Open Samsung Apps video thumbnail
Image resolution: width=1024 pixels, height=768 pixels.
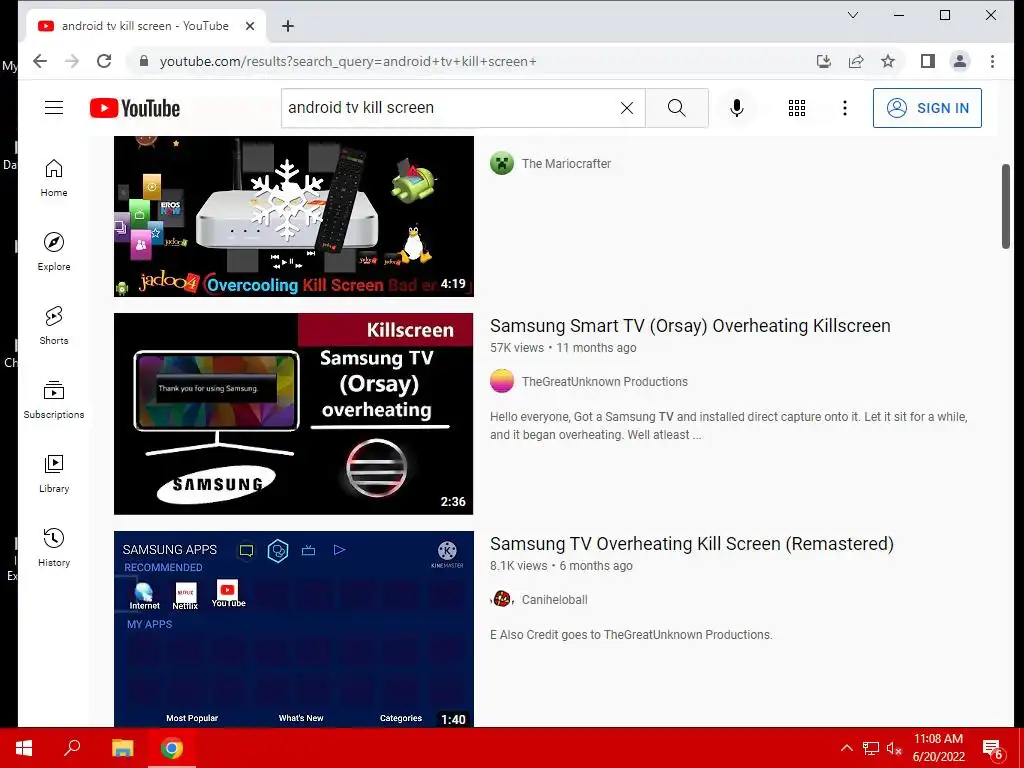click(x=294, y=629)
